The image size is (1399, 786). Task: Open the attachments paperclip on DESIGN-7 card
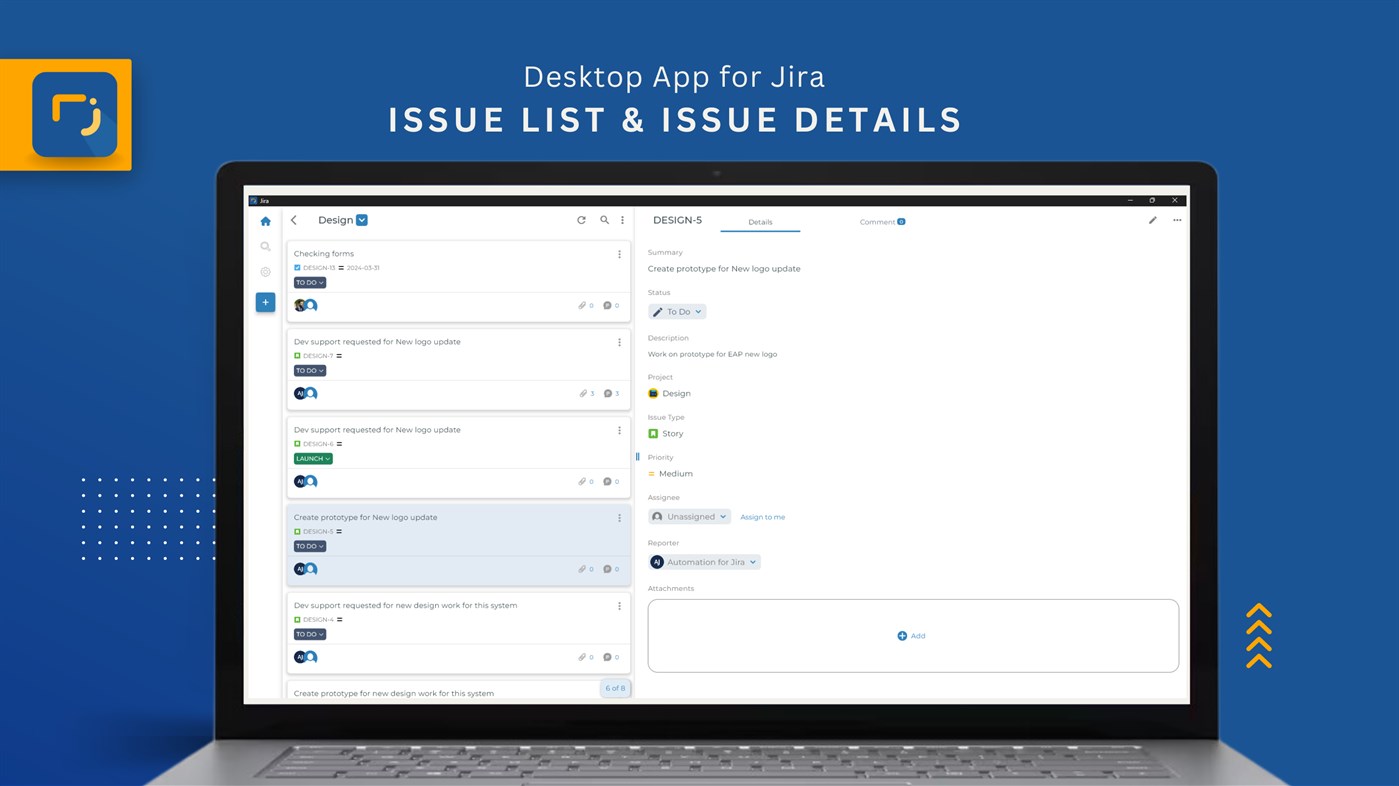(x=581, y=392)
